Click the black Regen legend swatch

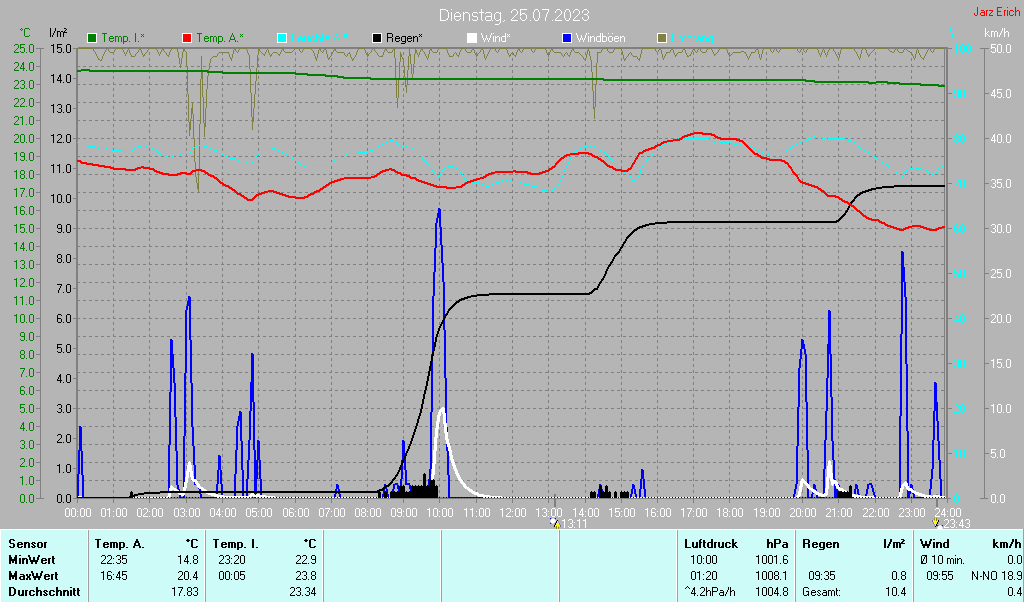coord(377,39)
